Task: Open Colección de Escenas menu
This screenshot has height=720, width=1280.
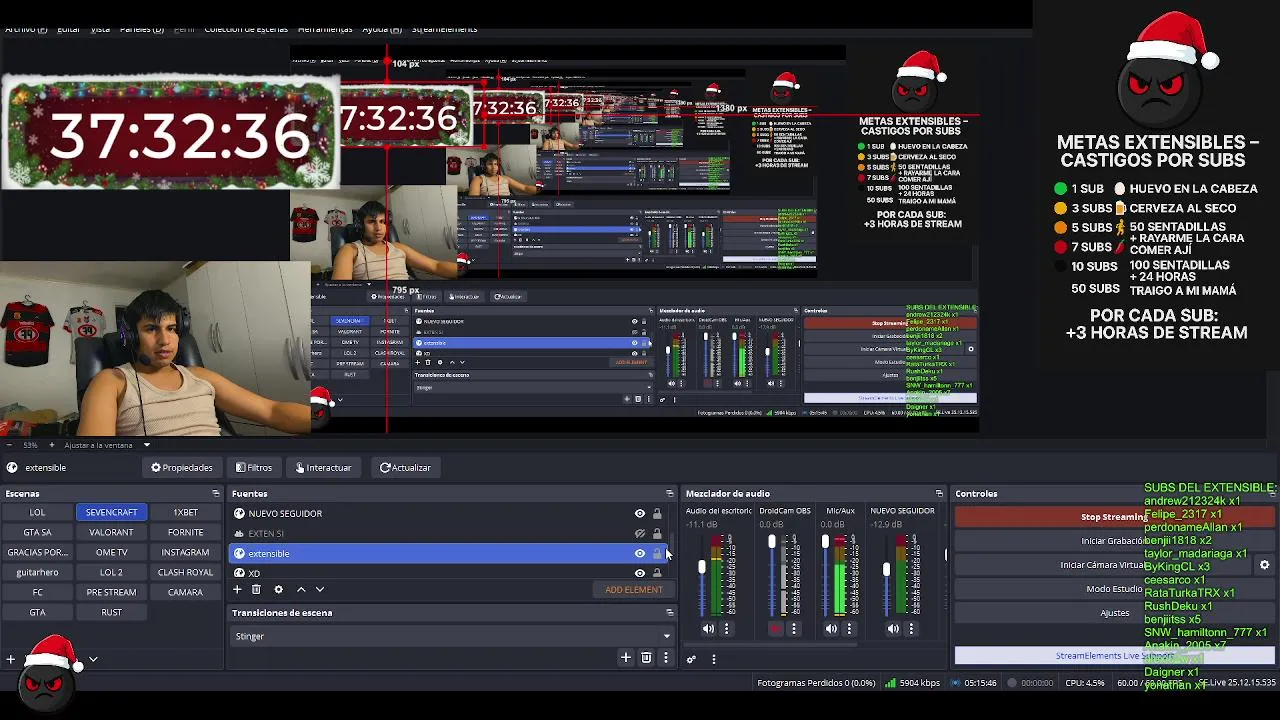Action: pyautogui.click(x=246, y=29)
